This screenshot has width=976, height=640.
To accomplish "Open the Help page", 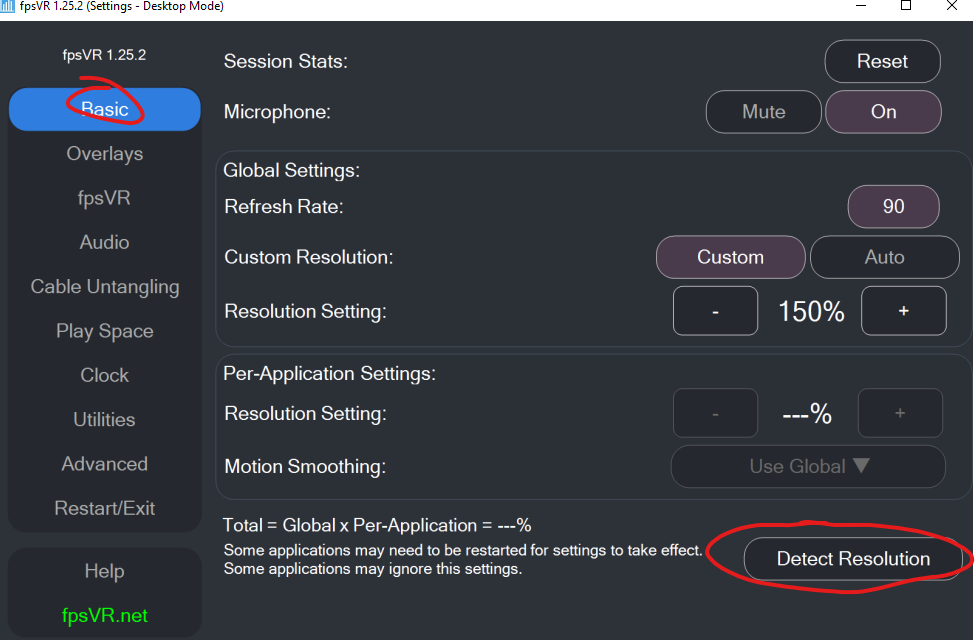I will 104,571.
